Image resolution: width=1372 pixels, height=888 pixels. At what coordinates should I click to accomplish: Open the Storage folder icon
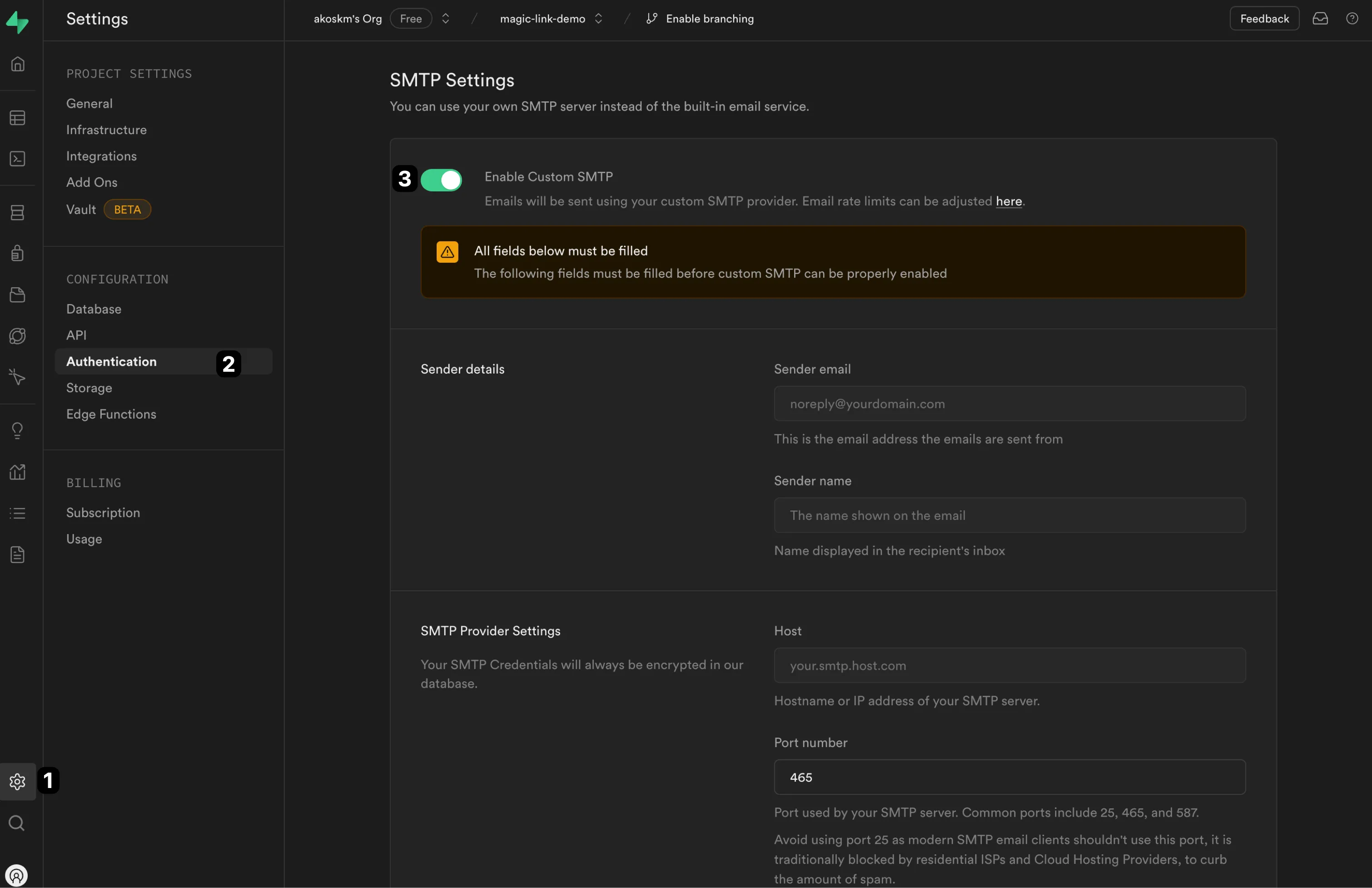click(18, 294)
